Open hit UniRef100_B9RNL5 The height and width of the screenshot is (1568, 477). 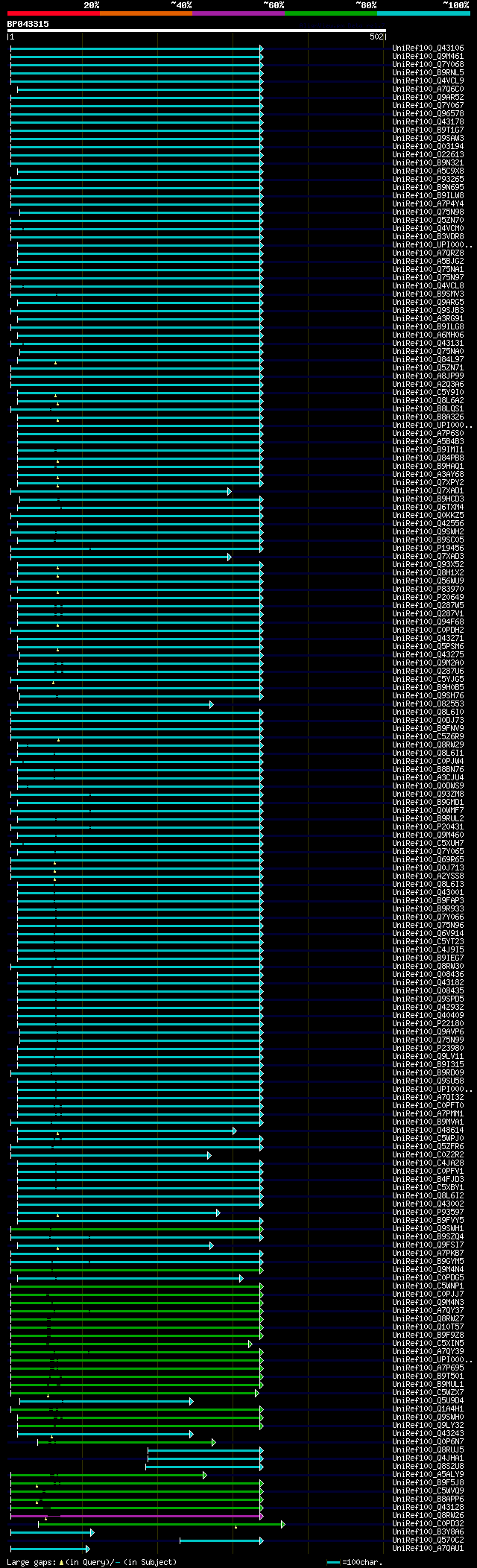pos(428,73)
